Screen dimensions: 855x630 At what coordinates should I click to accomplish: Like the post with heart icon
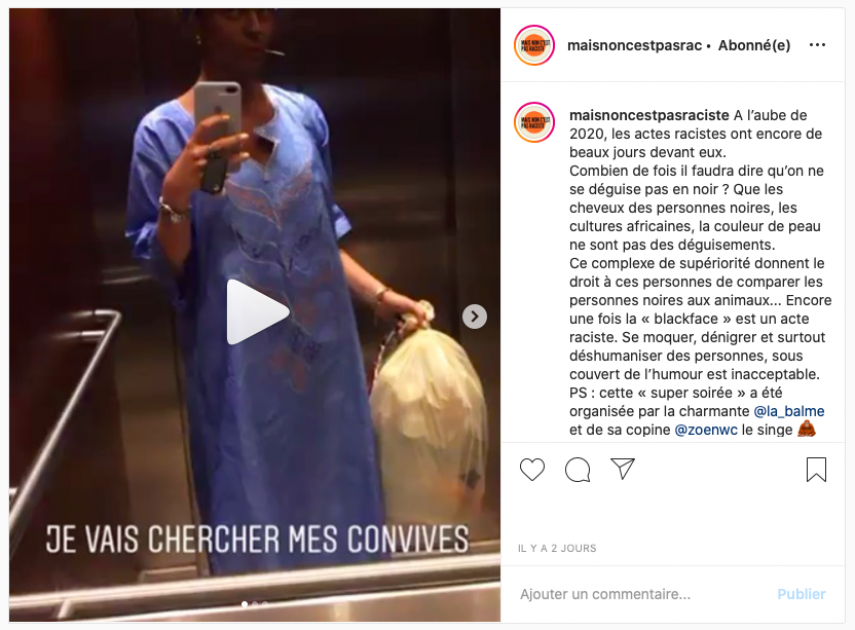(532, 469)
